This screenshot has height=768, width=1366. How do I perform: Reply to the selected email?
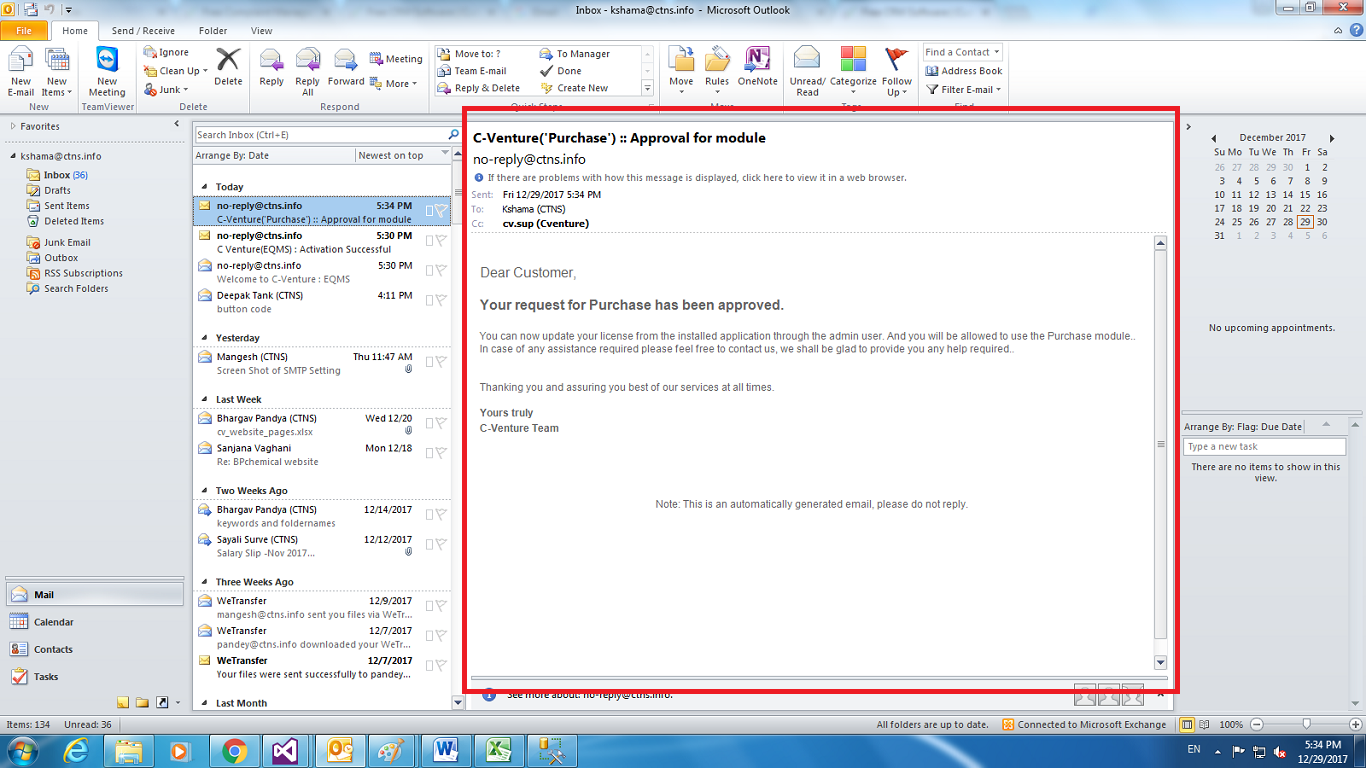tap(272, 68)
